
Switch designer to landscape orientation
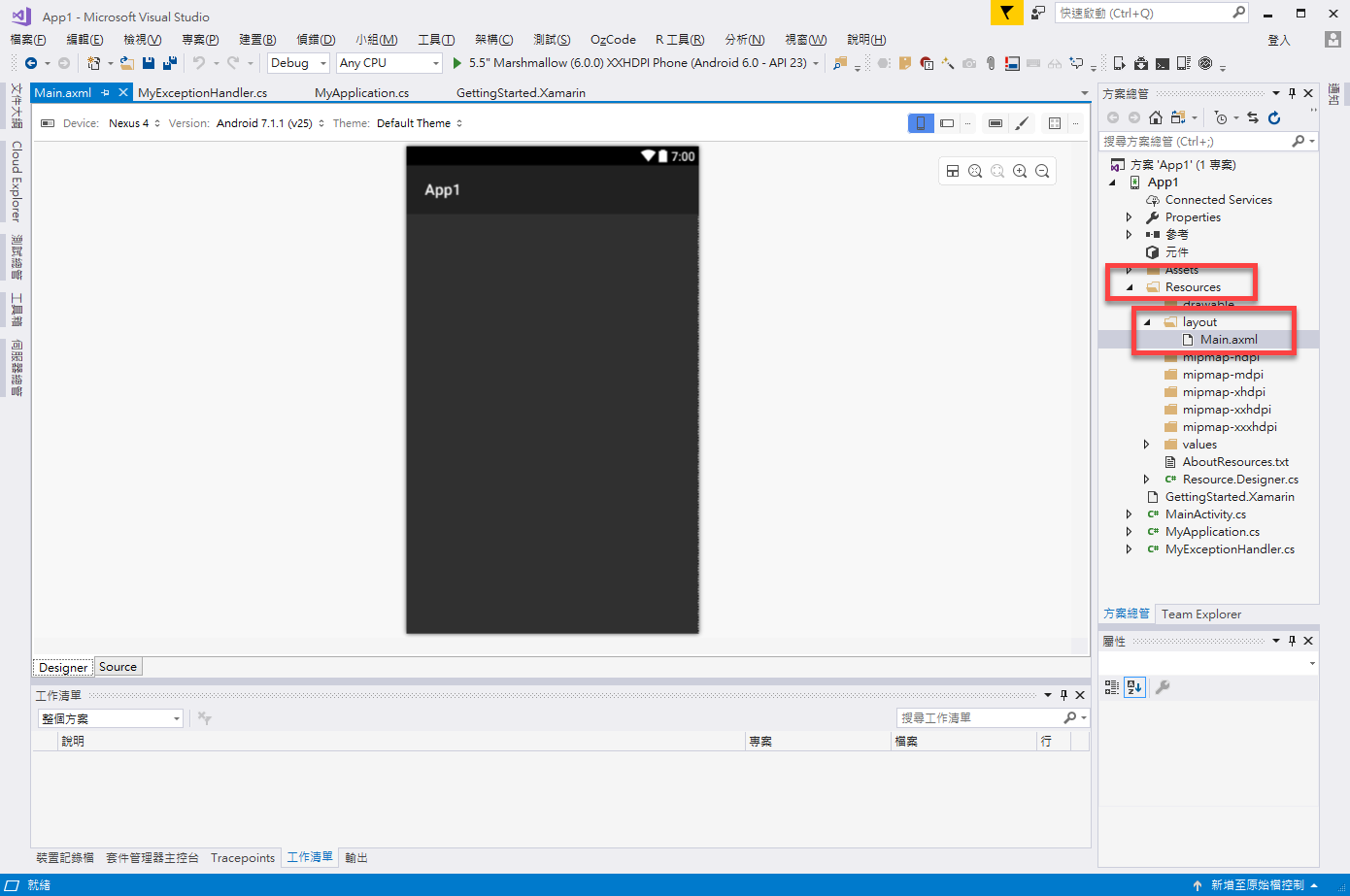(x=947, y=123)
